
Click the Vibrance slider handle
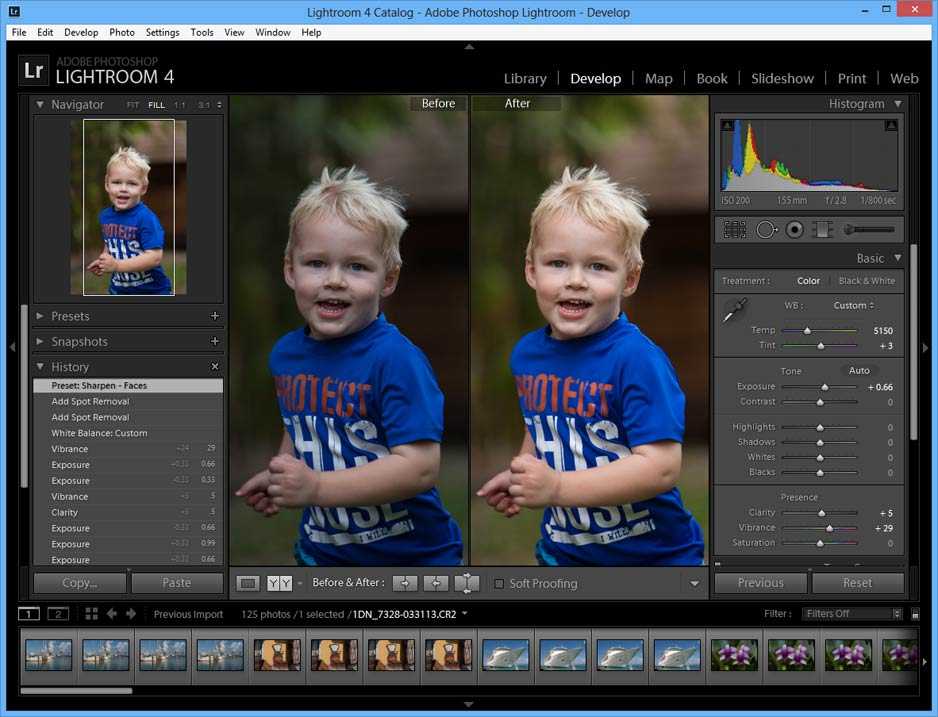(x=829, y=529)
